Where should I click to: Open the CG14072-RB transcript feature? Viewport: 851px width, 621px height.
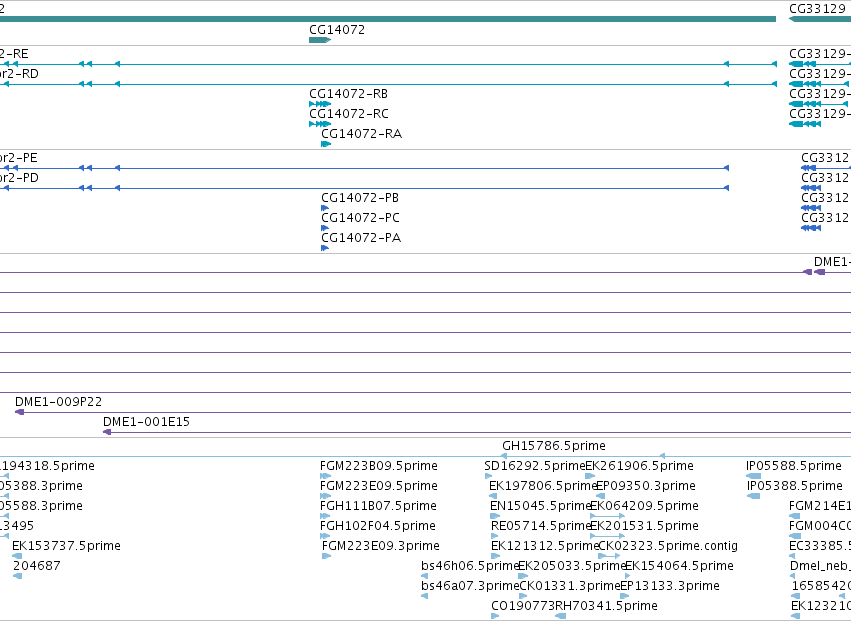(x=348, y=94)
